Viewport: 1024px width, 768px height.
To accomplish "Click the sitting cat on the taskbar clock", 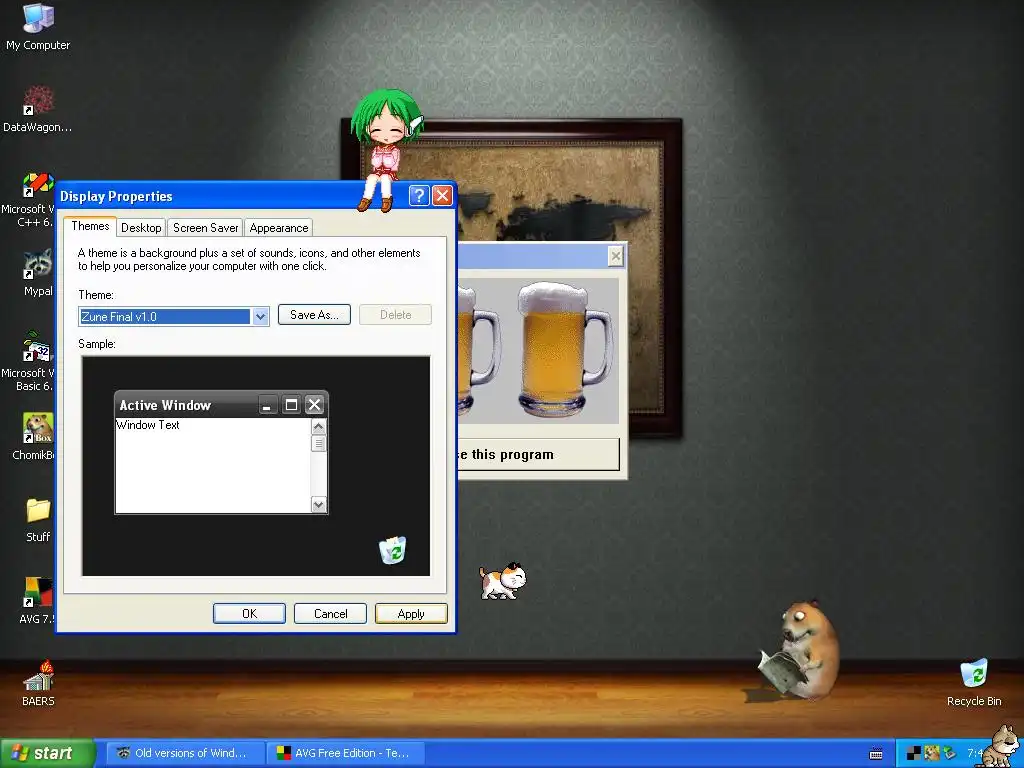I will [x=1002, y=746].
